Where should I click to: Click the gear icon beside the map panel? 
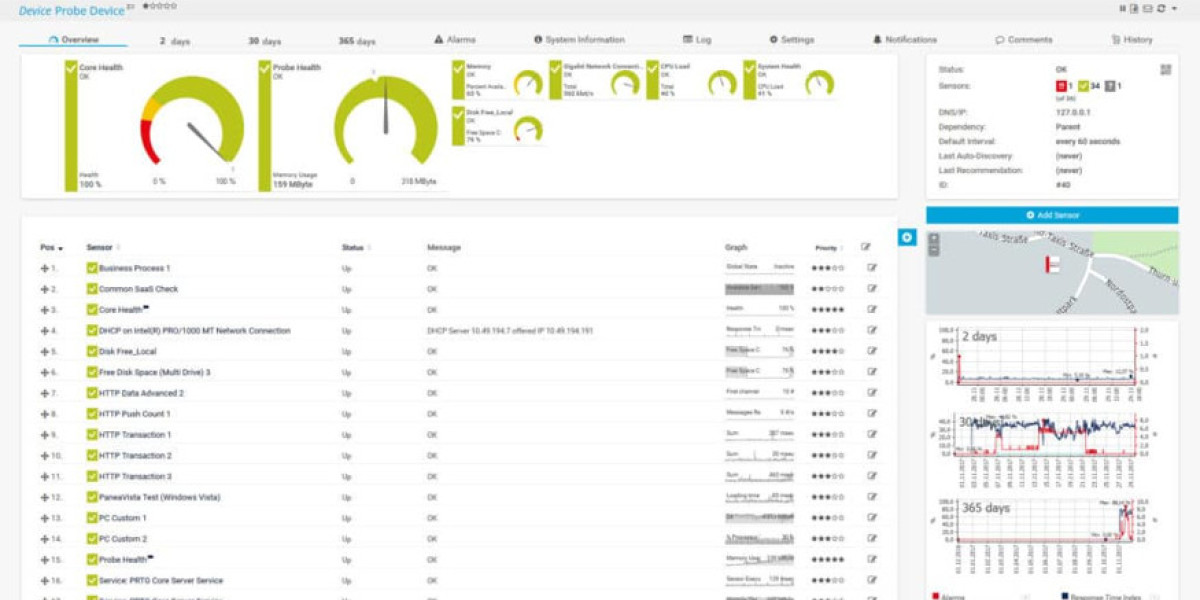point(905,235)
